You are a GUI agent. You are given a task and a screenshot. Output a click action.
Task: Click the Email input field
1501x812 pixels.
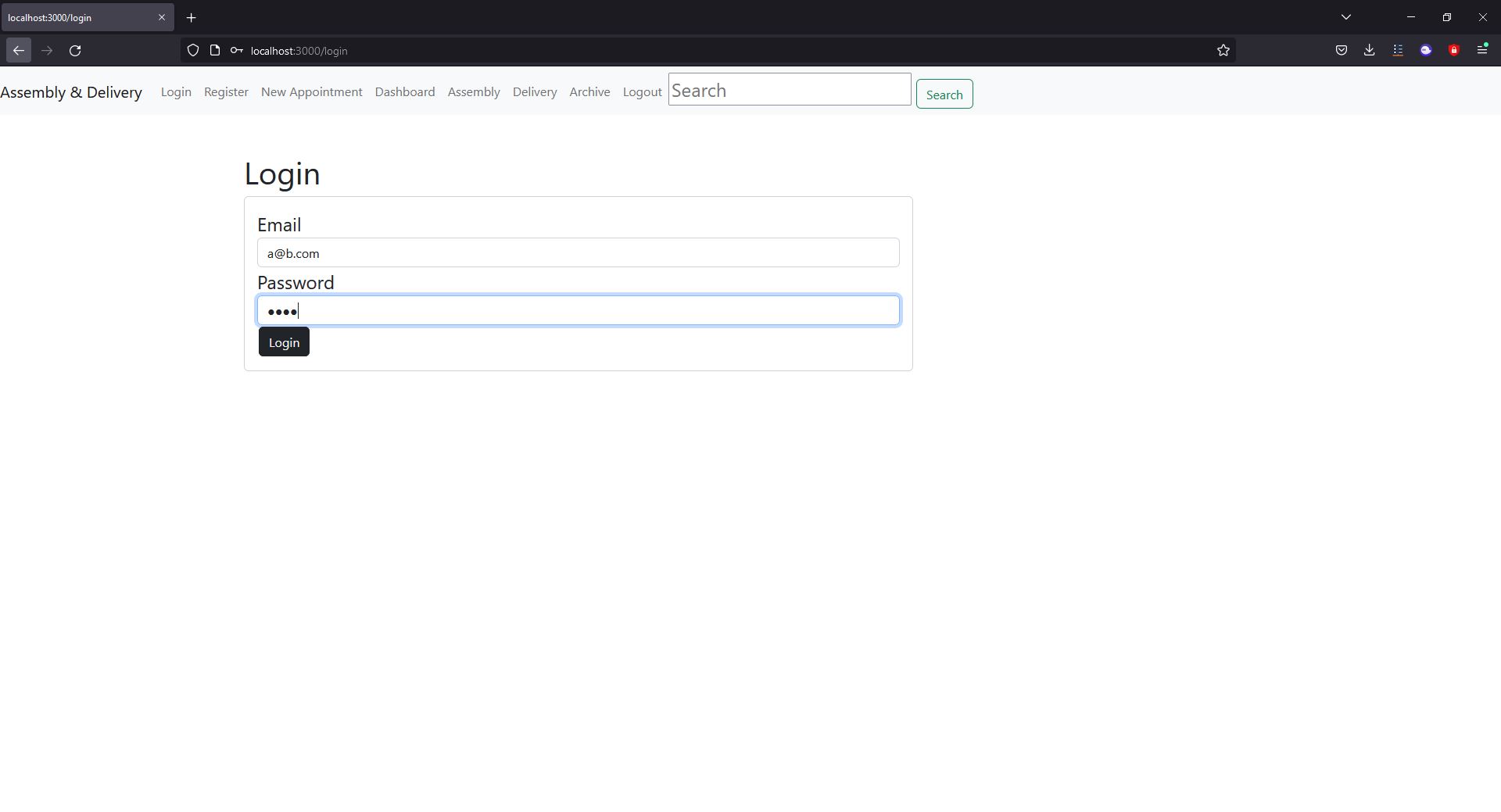coord(579,253)
